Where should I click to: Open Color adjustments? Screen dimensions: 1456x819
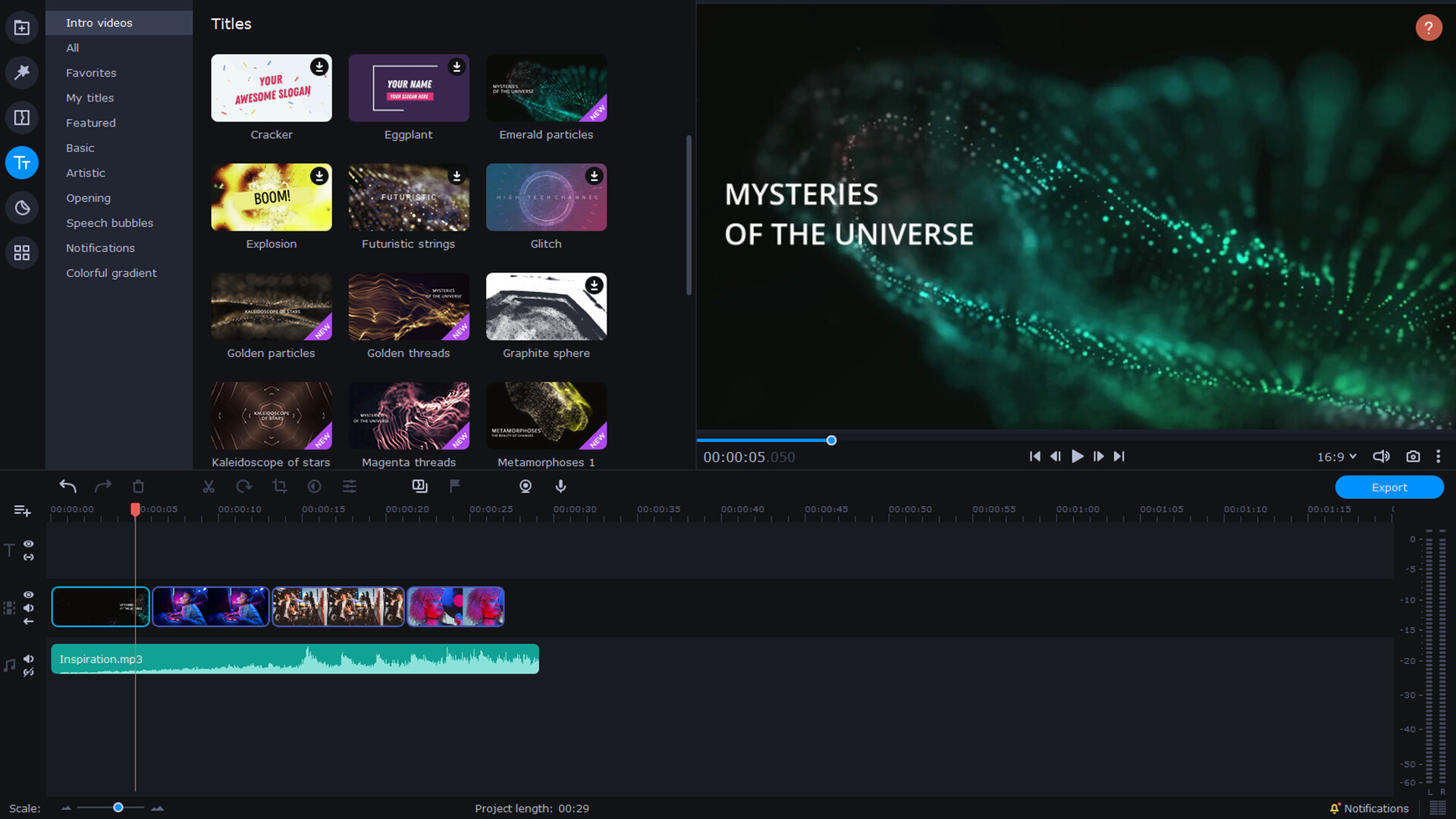pyautogui.click(x=314, y=486)
